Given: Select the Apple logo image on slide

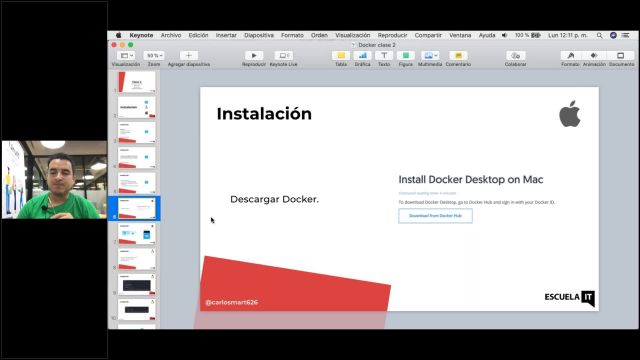Looking at the screenshot, I should [570, 114].
